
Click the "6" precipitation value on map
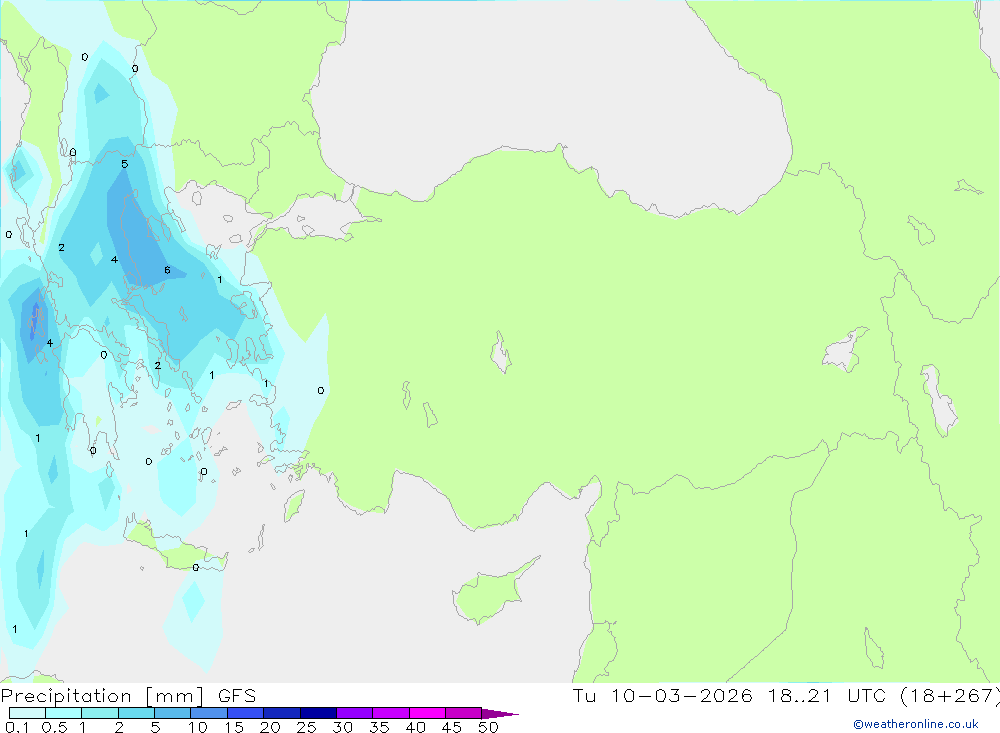pos(167,270)
